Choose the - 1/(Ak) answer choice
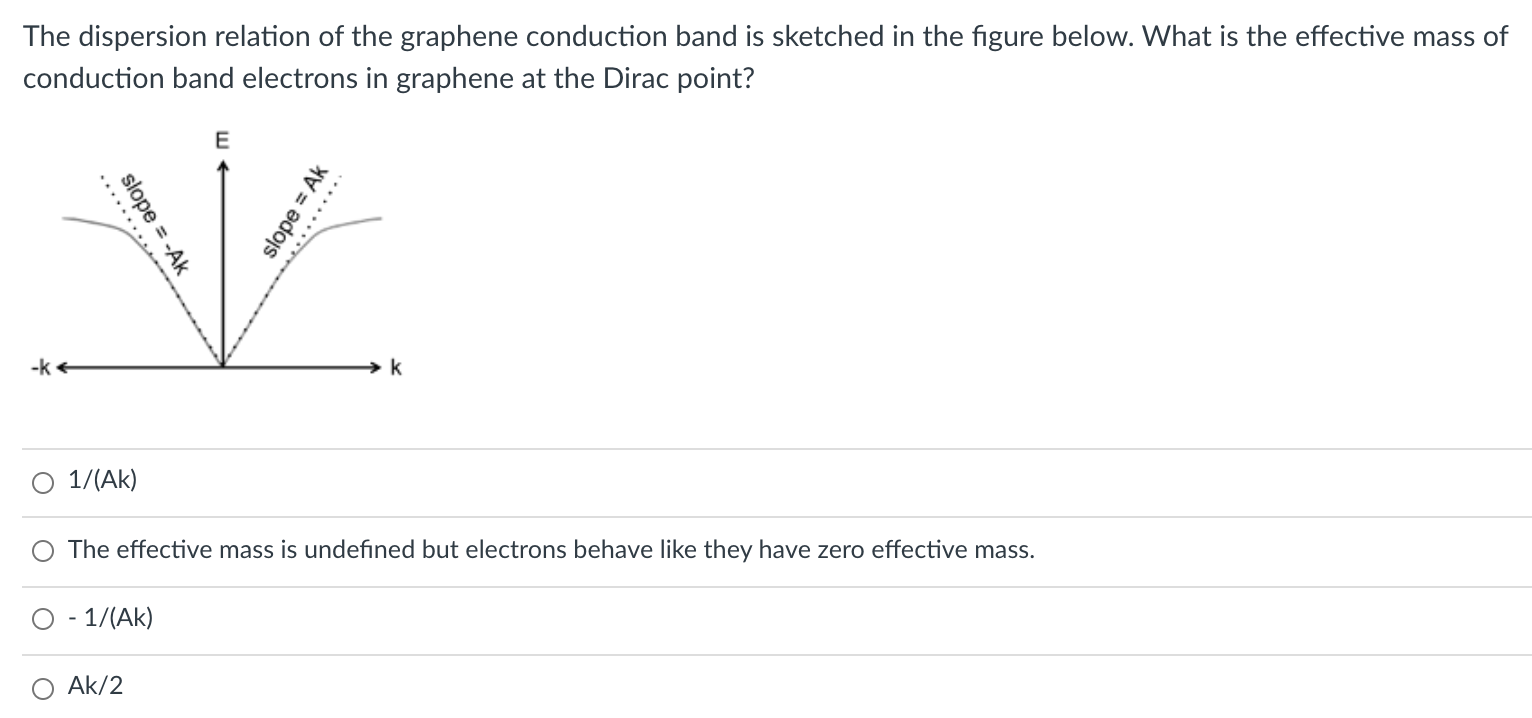1532x718 pixels. (41, 618)
